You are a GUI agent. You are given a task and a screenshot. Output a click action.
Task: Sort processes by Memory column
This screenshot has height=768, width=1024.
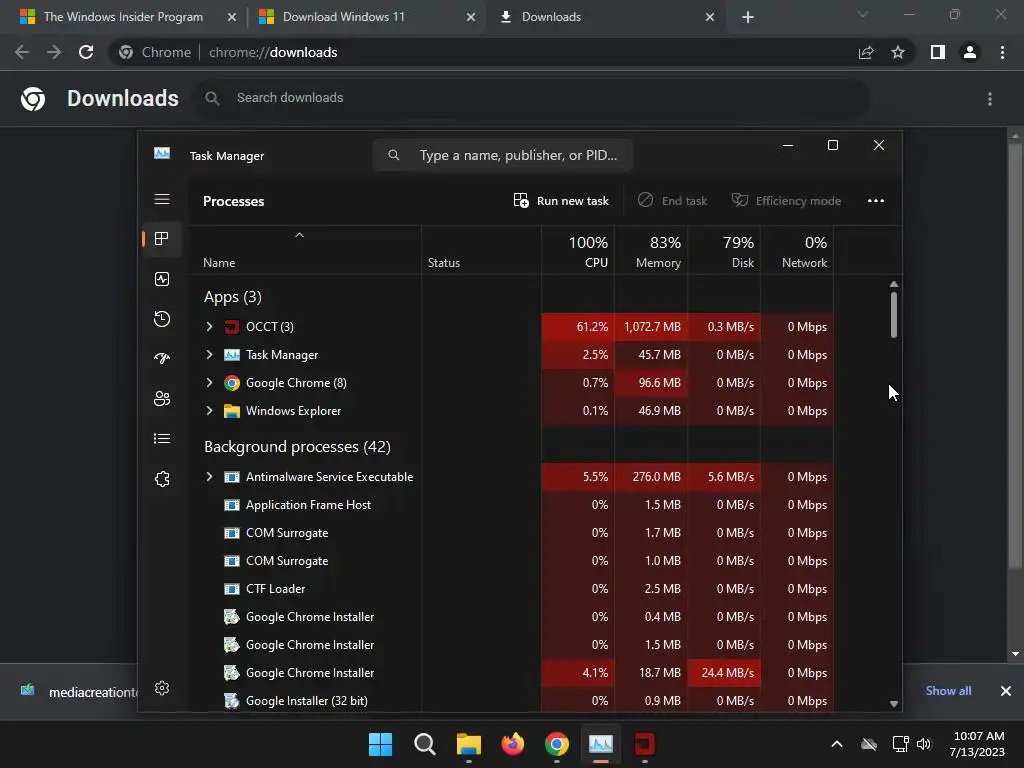point(651,251)
